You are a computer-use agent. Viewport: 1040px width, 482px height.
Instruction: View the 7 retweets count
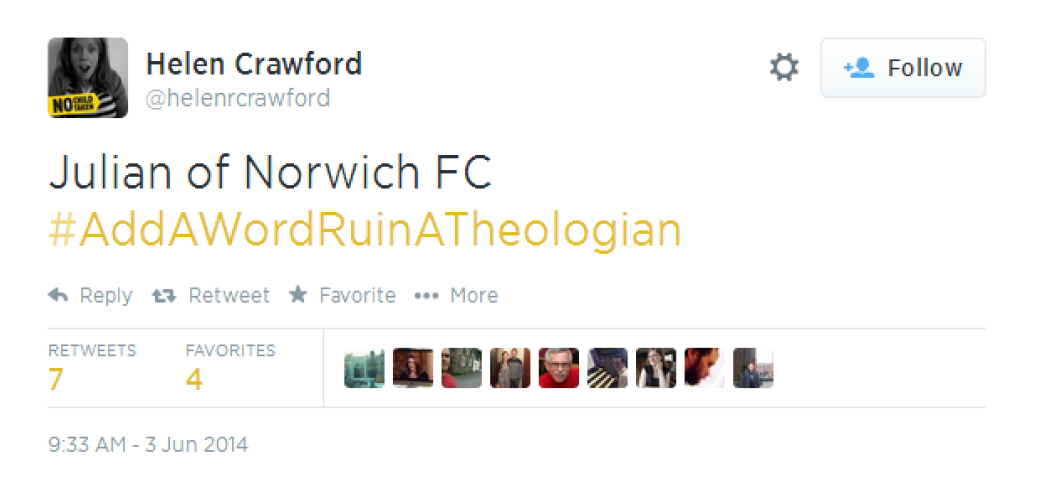pos(56,380)
